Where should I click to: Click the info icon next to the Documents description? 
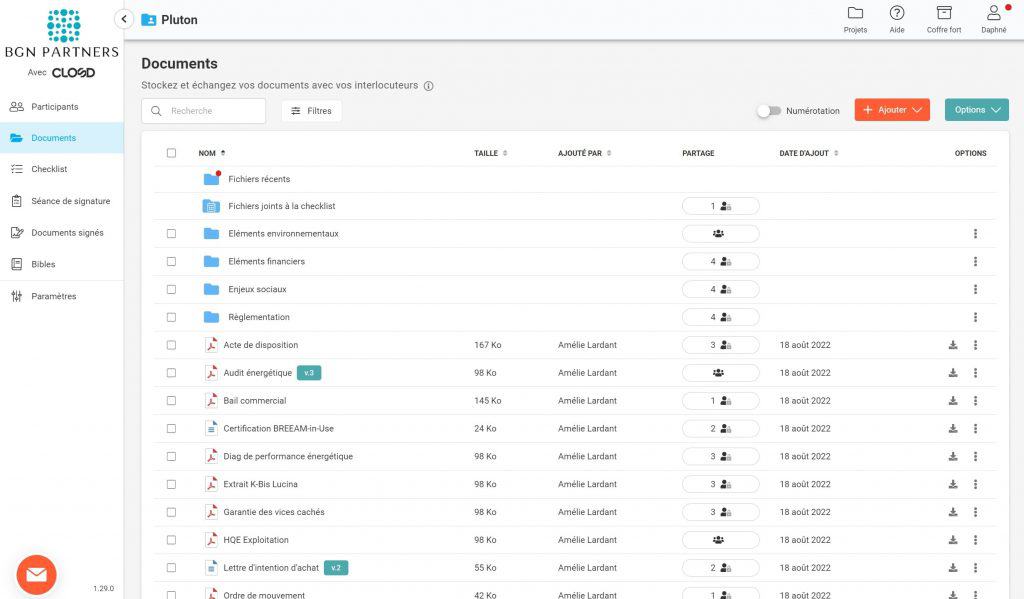pos(428,86)
